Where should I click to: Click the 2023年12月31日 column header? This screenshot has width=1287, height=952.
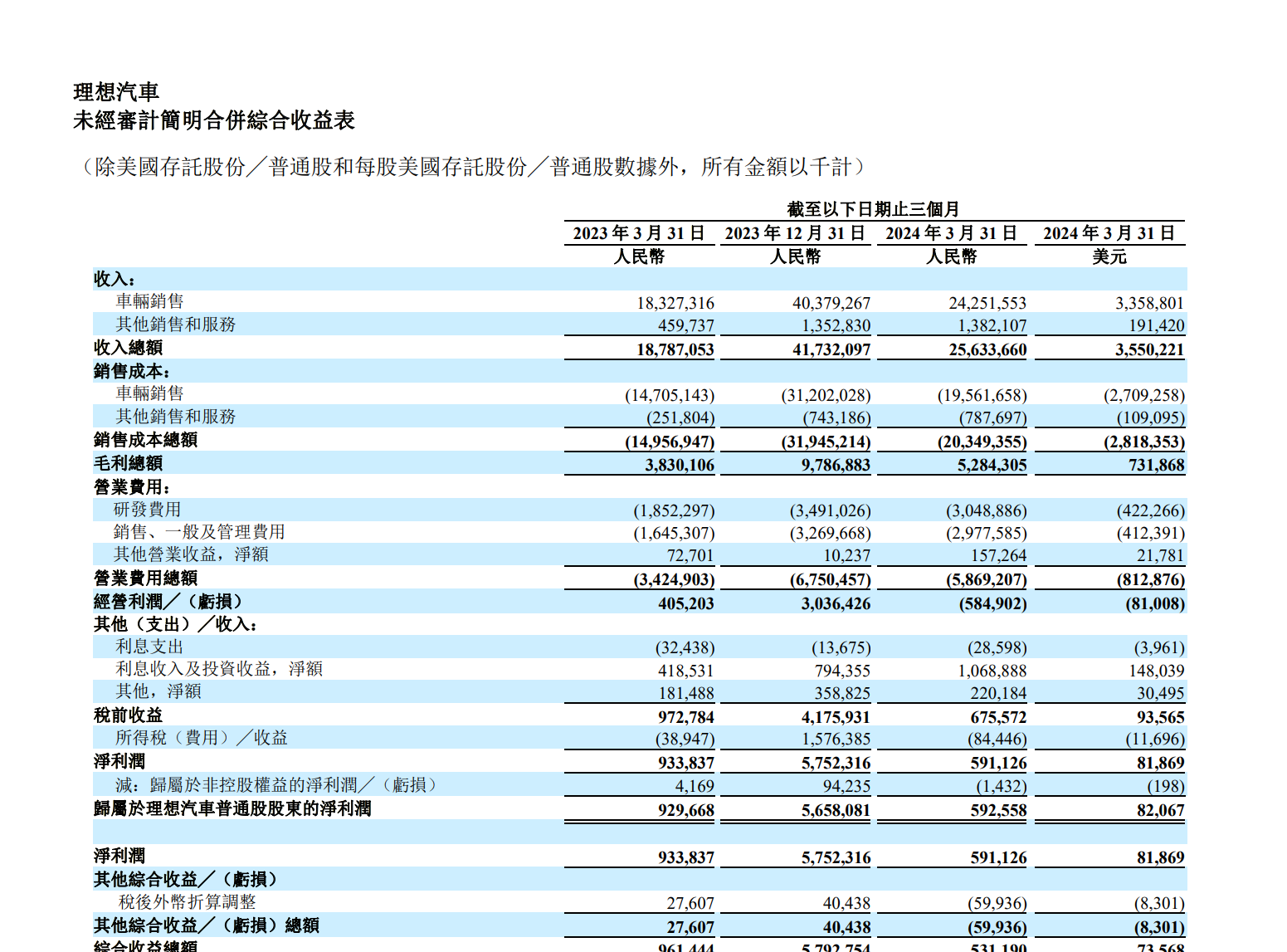[795, 233]
